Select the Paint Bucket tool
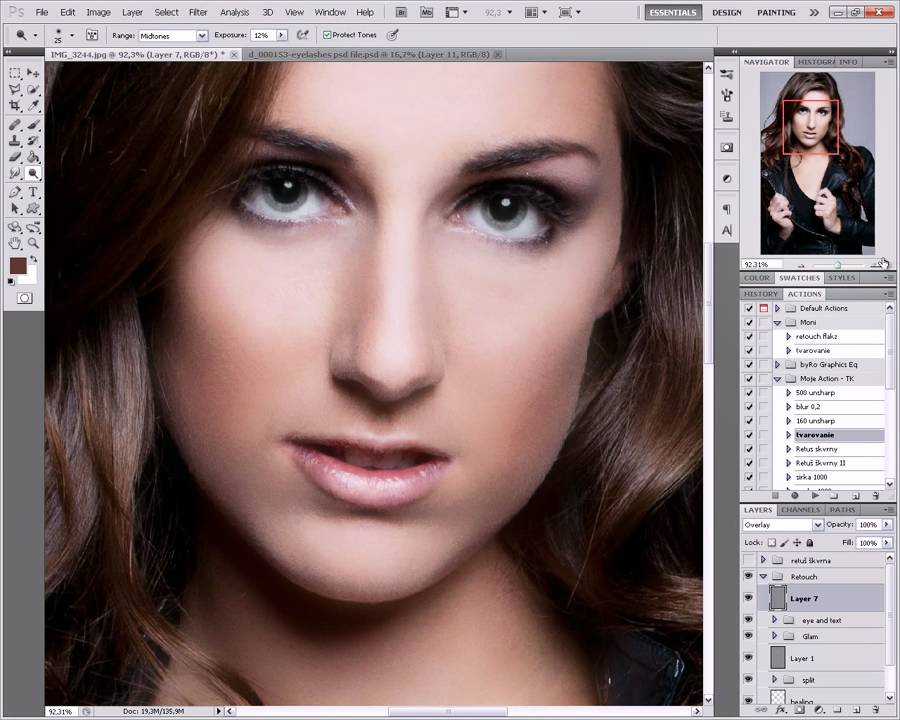This screenshot has height=720, width=900. pyautogui.click(x=33, y=157)
